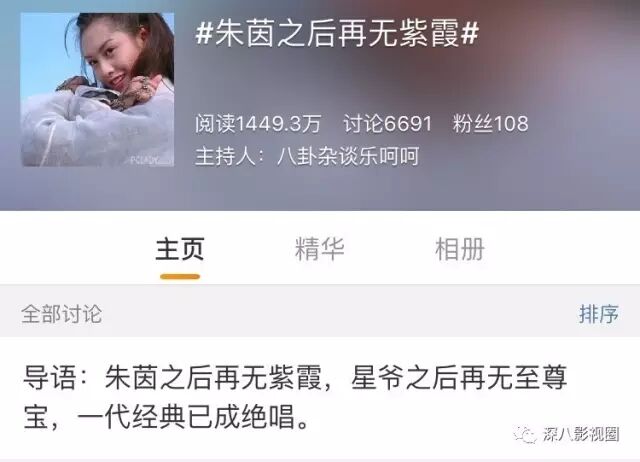Select the 主页 tab
Viewport: 640px width, 462px height.
(x=180, y=249)
